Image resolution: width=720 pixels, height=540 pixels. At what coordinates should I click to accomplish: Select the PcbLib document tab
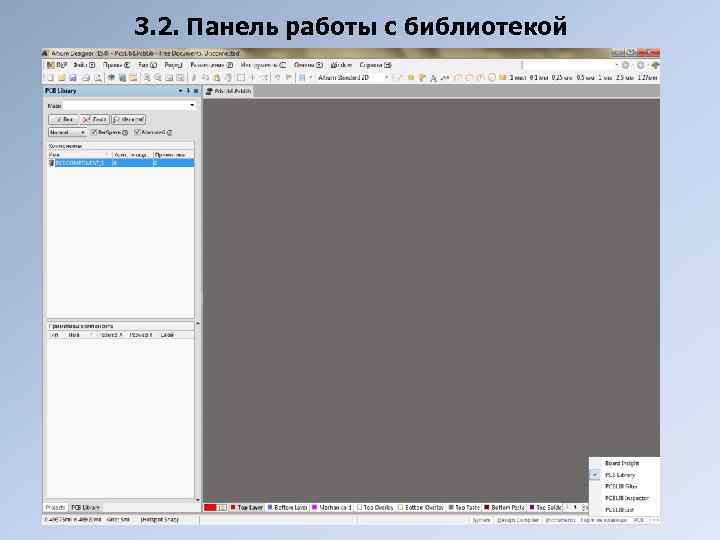pyautogui.click(x=229, y=91)
